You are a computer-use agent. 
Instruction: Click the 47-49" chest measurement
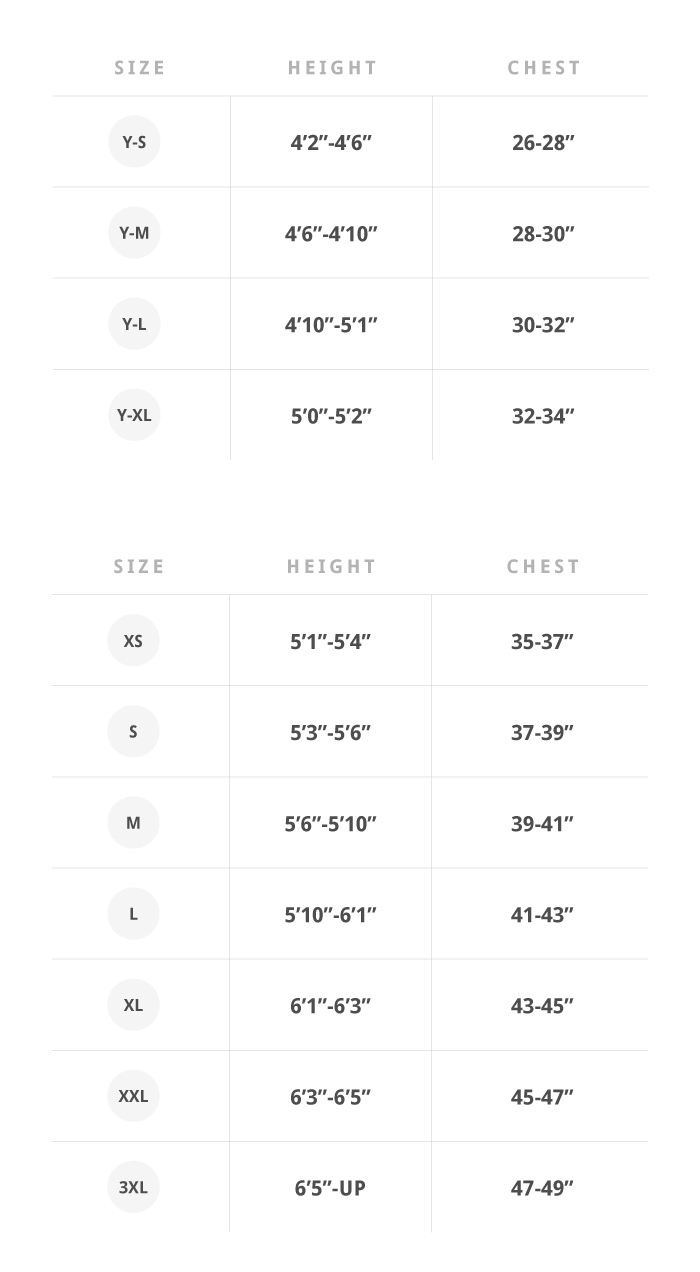pos(542,1188)
